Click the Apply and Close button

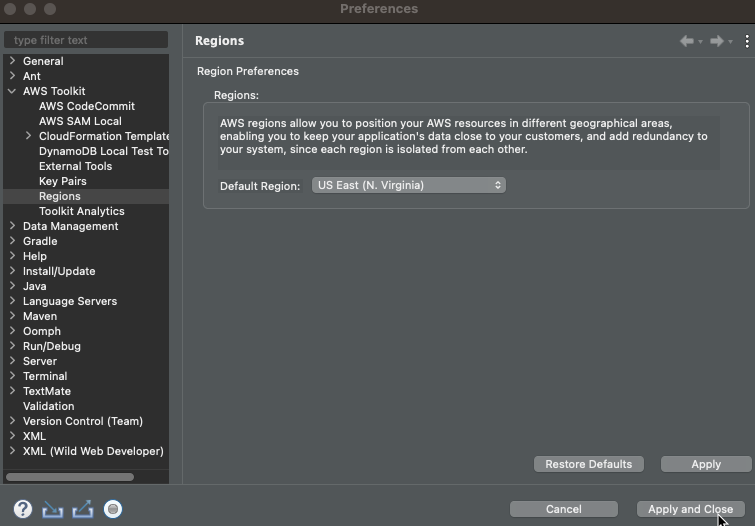pos(690,509)
